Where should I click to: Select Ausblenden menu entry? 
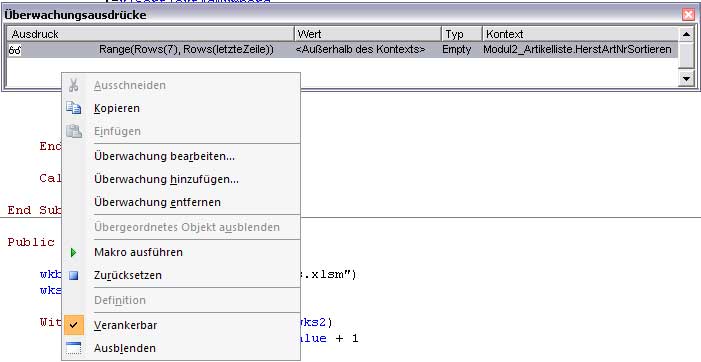(x=125, y=348)
